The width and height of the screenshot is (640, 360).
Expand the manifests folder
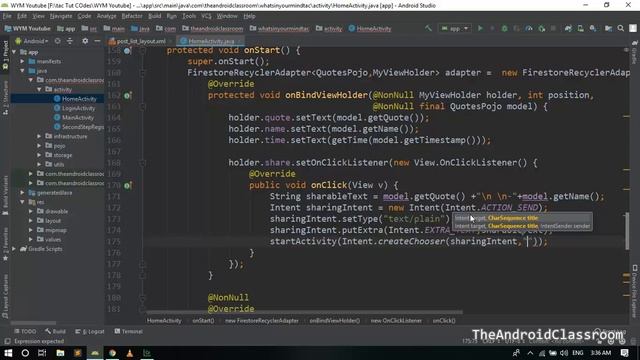click(x=22, y=61)
